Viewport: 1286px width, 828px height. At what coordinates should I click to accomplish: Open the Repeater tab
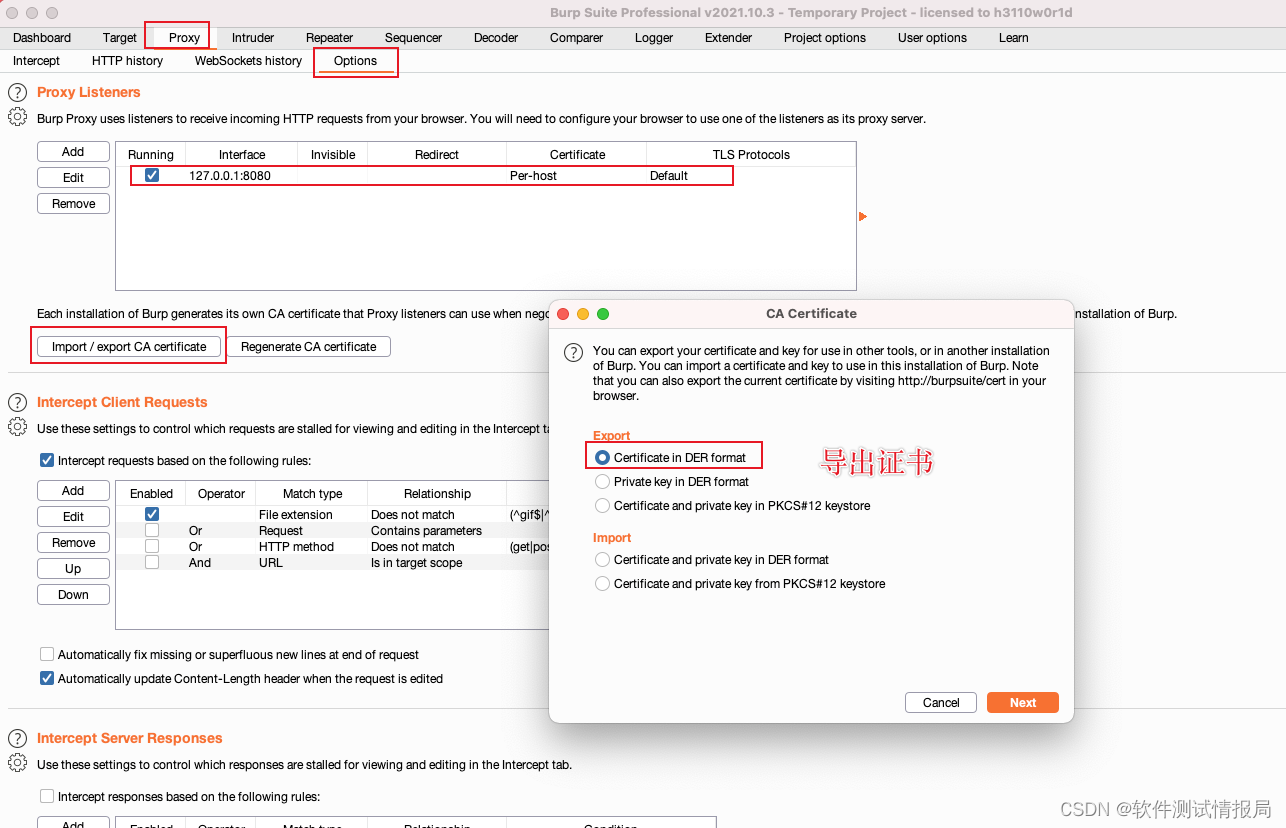[330, 37]
